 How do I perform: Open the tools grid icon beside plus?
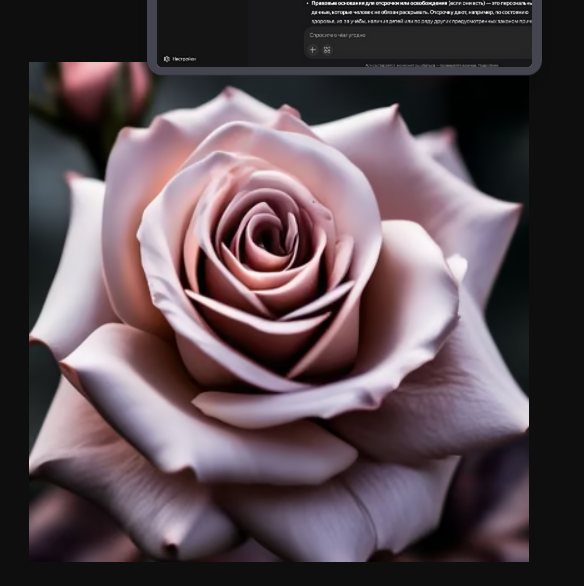(x=327, y=50)
